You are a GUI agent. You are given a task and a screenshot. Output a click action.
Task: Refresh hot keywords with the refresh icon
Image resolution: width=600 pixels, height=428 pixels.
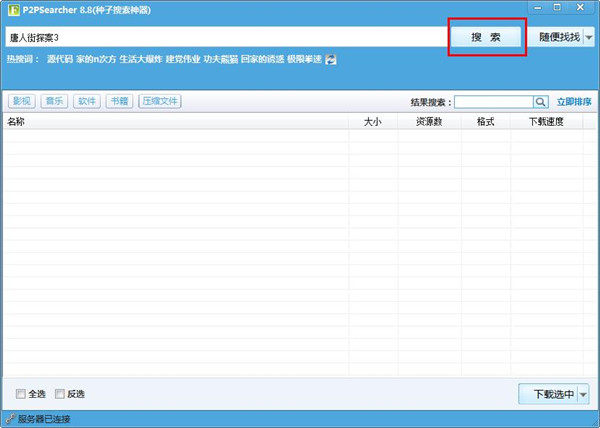(x=331, y=59)
